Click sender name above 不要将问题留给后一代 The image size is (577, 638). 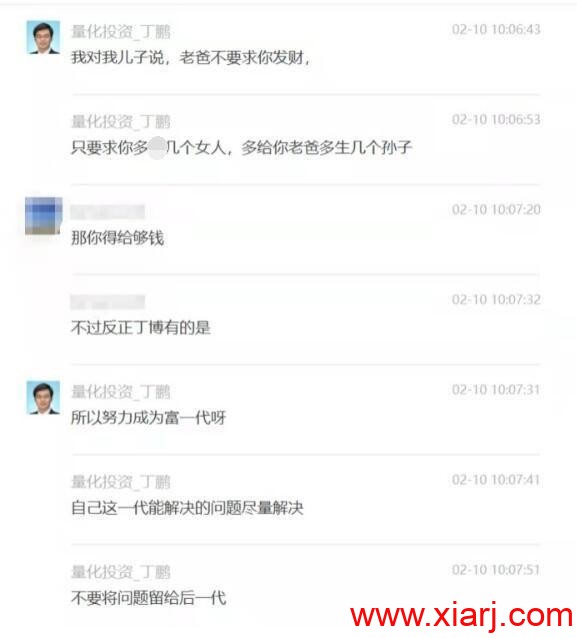click(121, 572)
